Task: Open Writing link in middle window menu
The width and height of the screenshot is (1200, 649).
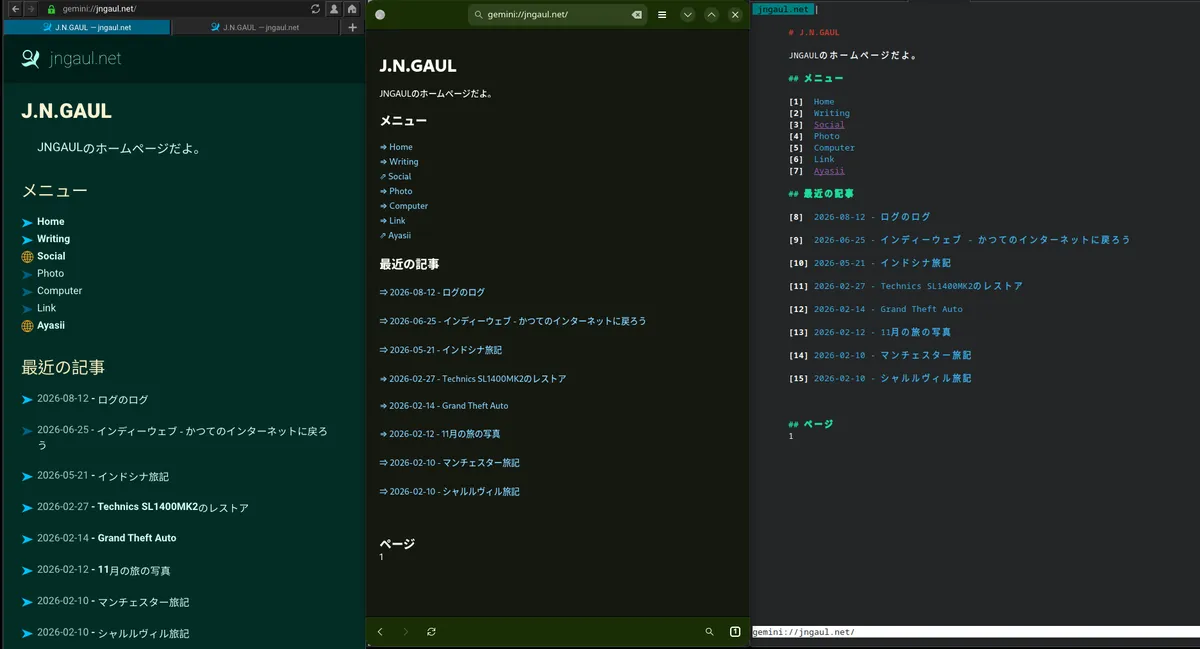Action: pyautogui.click(x=399, y=162)
